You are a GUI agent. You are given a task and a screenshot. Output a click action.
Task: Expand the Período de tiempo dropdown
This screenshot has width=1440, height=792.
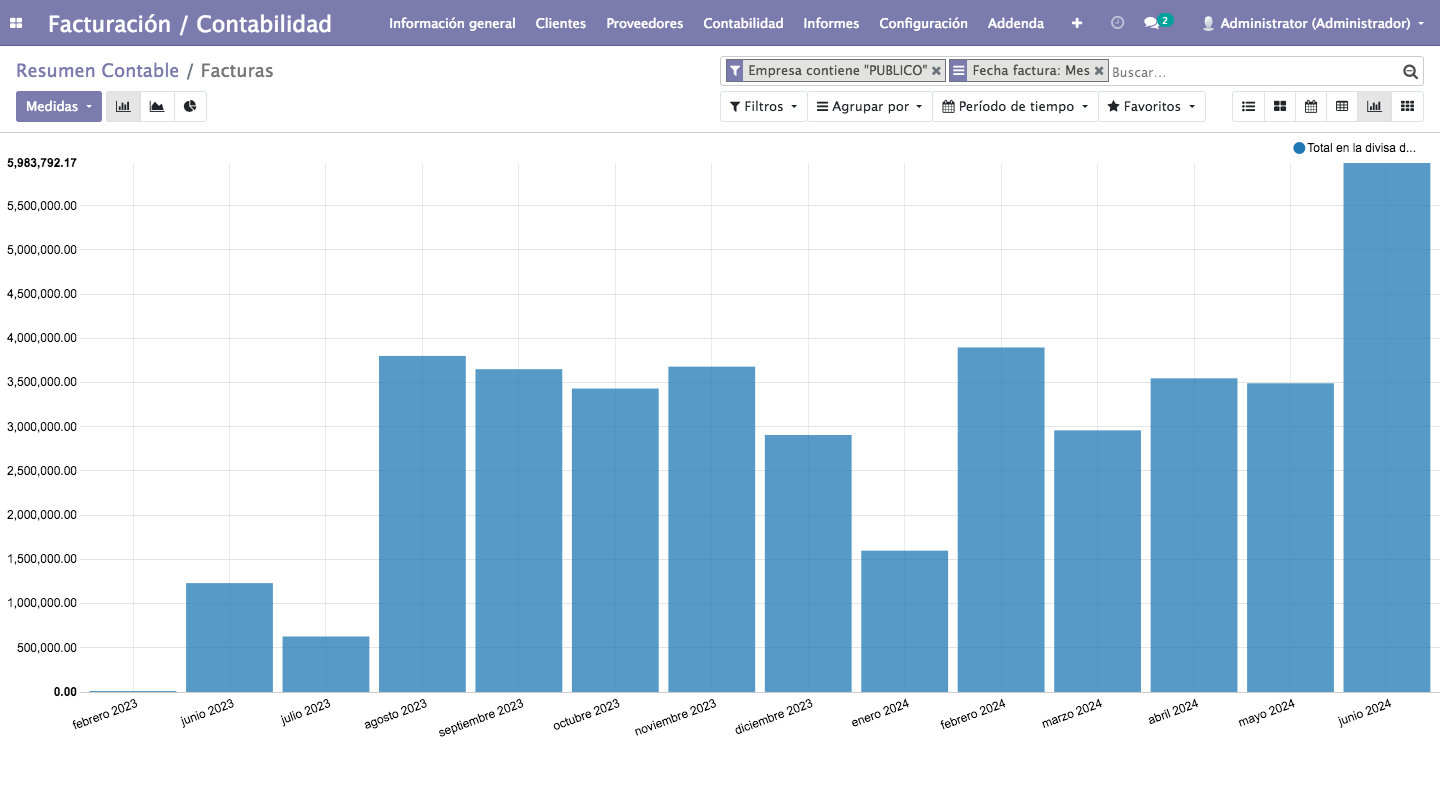[1014, 106]
